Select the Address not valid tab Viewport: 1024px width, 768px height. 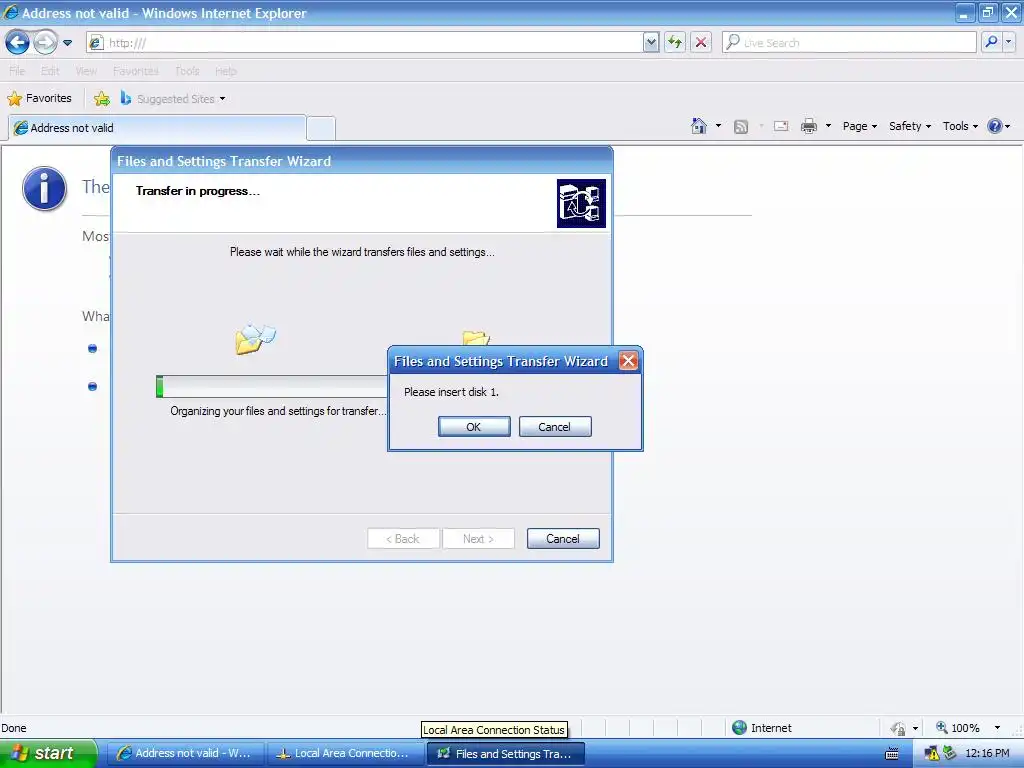(157, 128)
